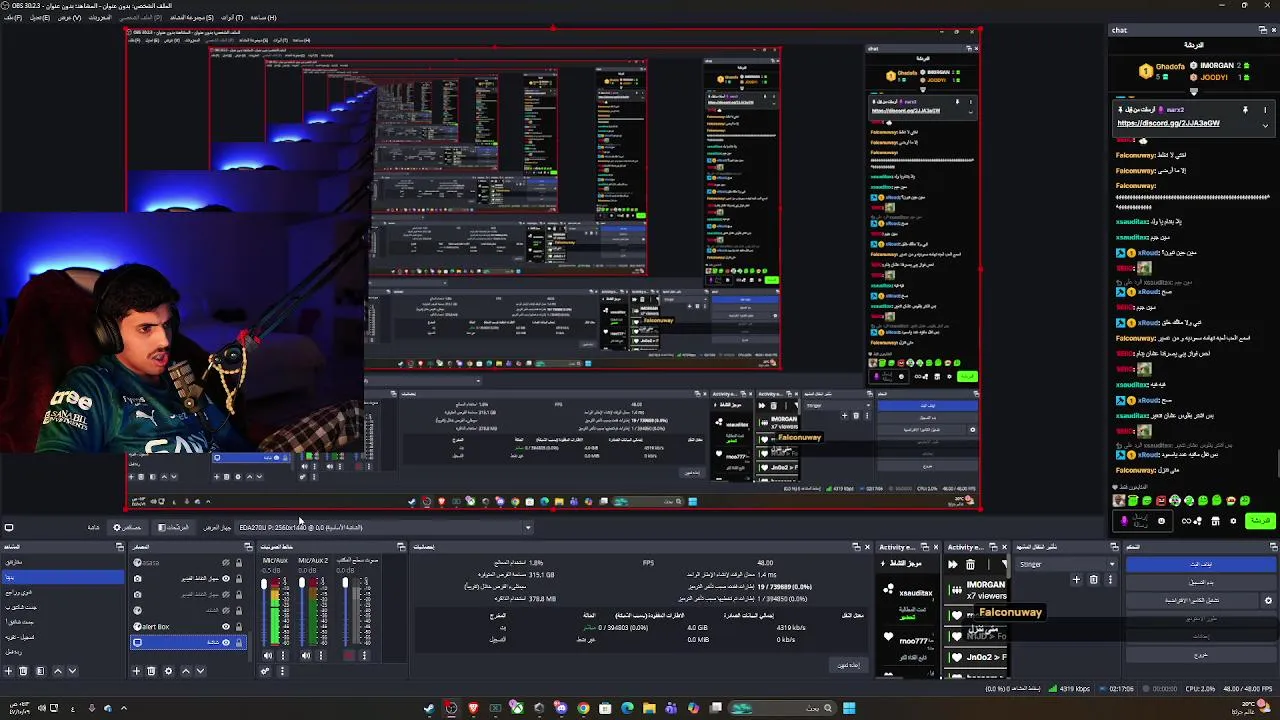Expand the pinned message chevron in chat
The width and height of the screenshot is (1280, 720).
coord(1265,125)
